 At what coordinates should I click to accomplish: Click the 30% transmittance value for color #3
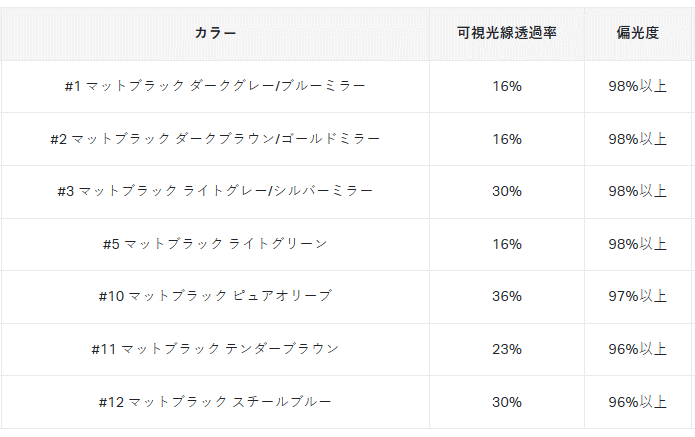pos(507,191)
